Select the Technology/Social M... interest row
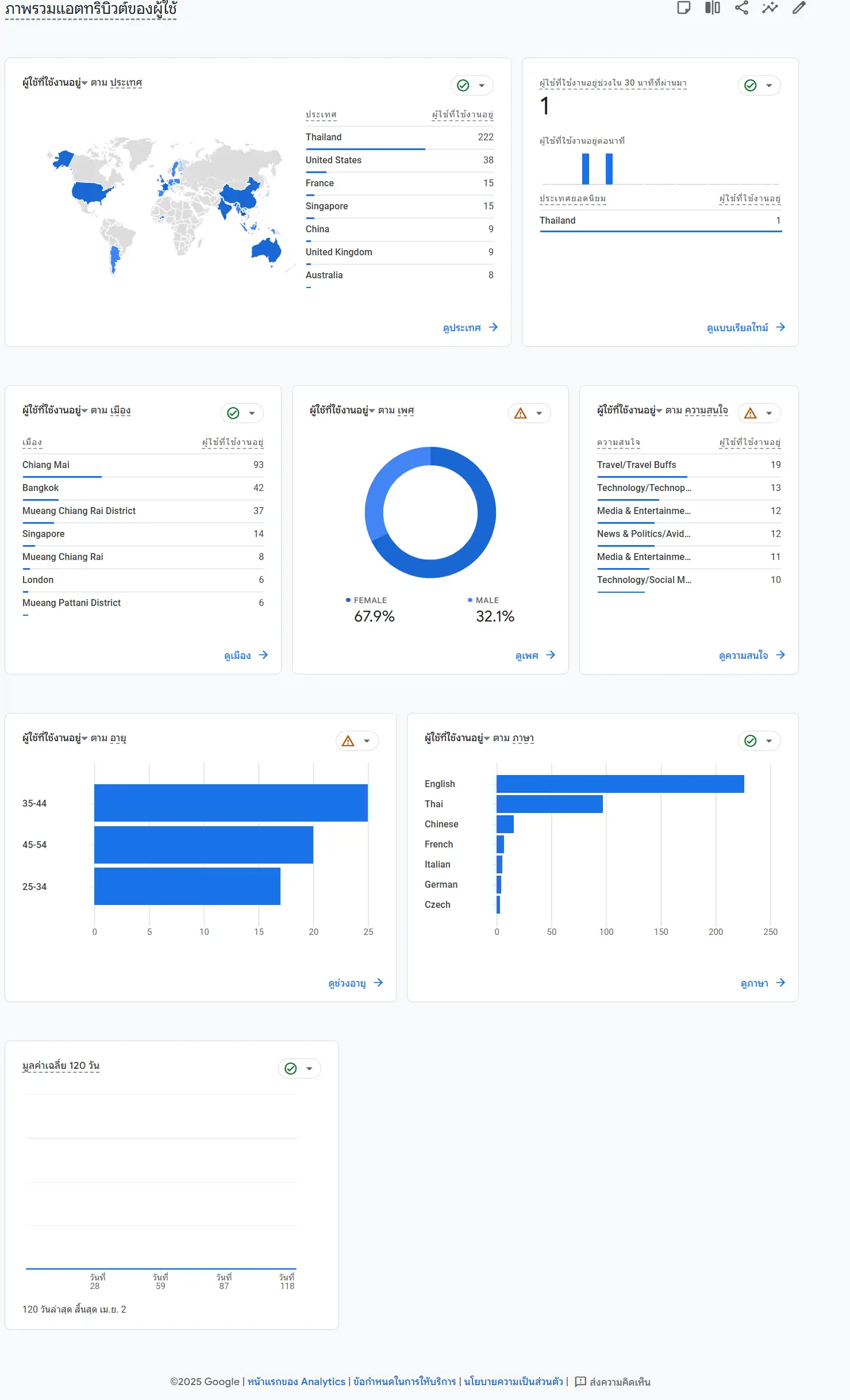The height and width of the screenshot is (1400, 850). point(689,580)
